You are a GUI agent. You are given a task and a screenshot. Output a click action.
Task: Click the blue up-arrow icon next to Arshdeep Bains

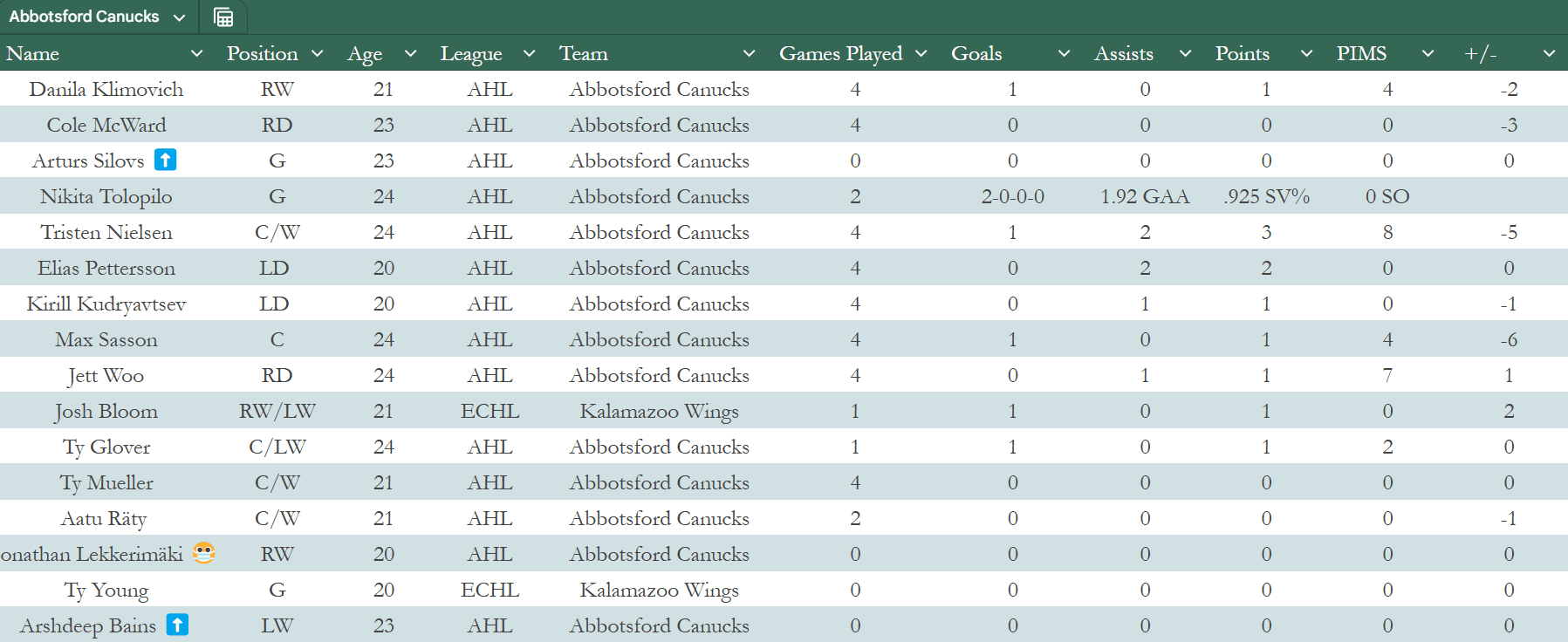pyautogui.click(x=177, y=625)
